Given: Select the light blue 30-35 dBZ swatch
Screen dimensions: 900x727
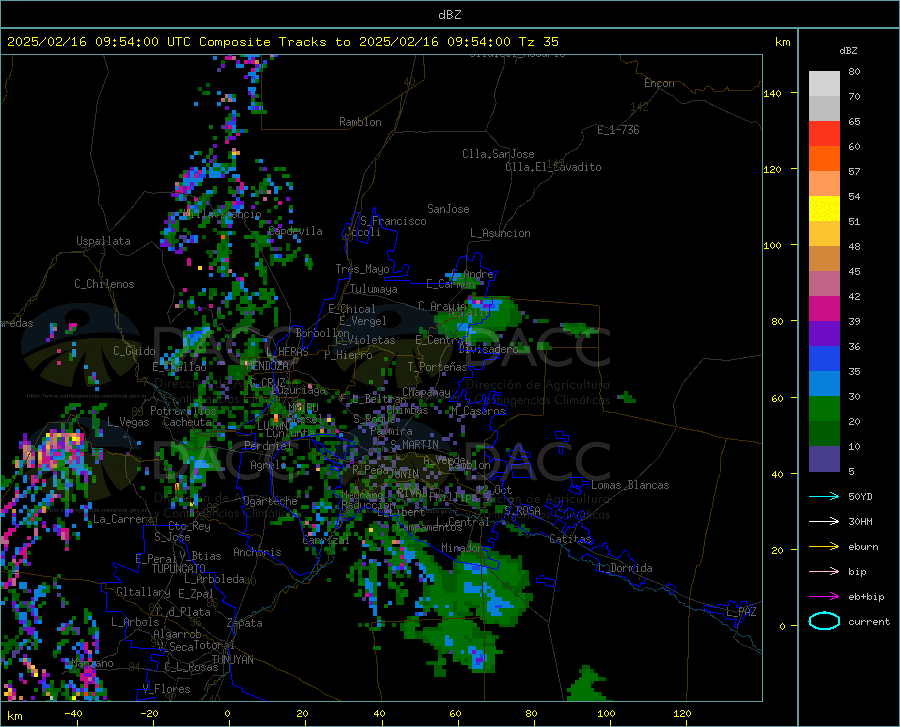Looking at the screenshot, I should click(x=824, y=384).
